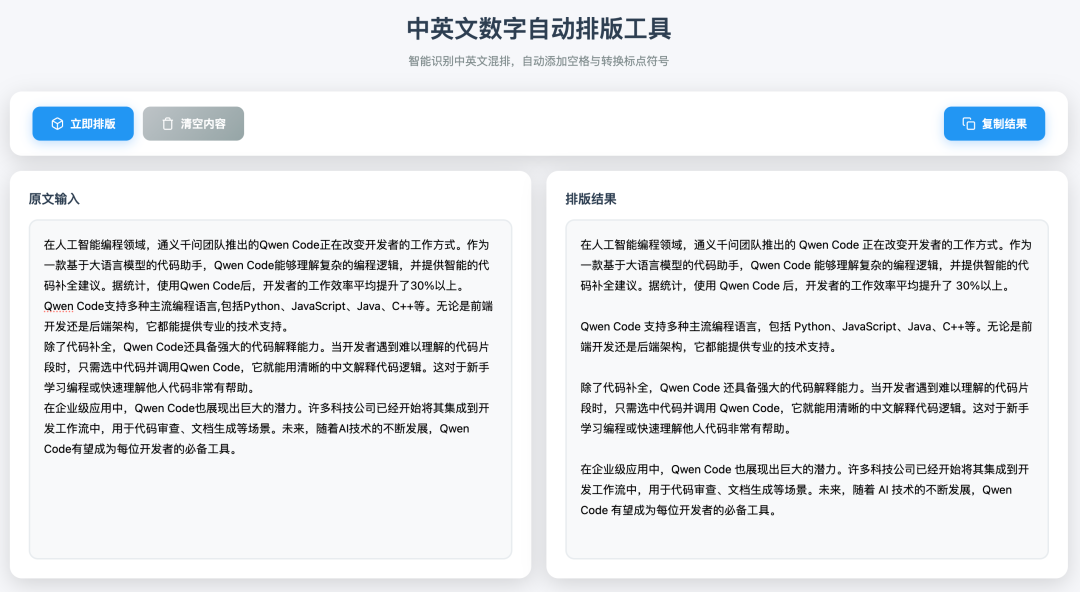Click the 排版结果 panel heading
Viewport: 1080px width, 592px height.
(591, 199)
